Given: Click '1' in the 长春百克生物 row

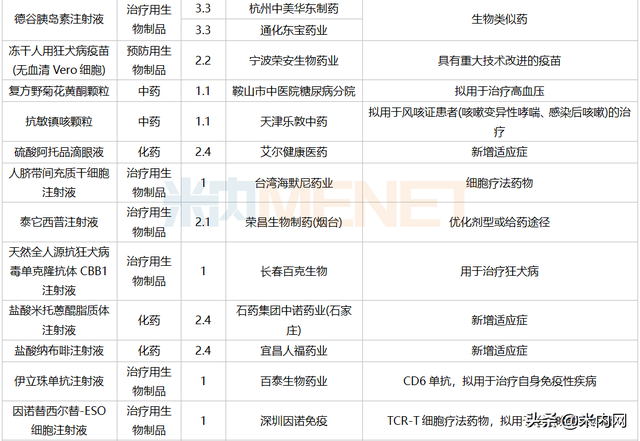Looking at the screenshot, I should 203,271.
